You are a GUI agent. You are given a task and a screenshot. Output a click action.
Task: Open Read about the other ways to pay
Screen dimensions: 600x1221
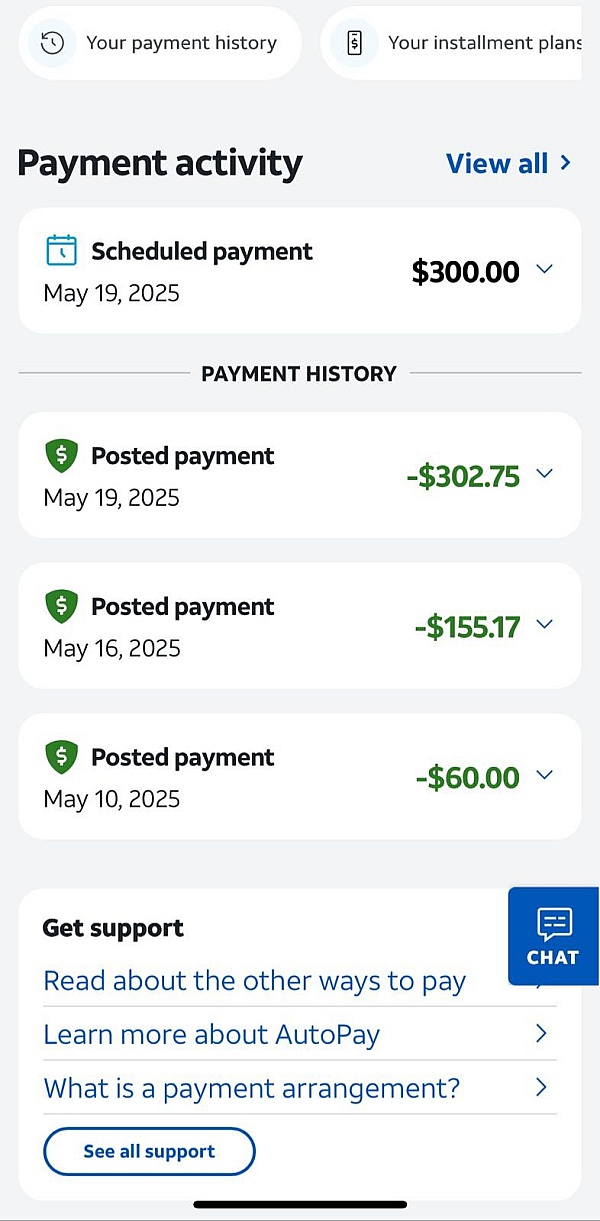(x=255, y=981)
